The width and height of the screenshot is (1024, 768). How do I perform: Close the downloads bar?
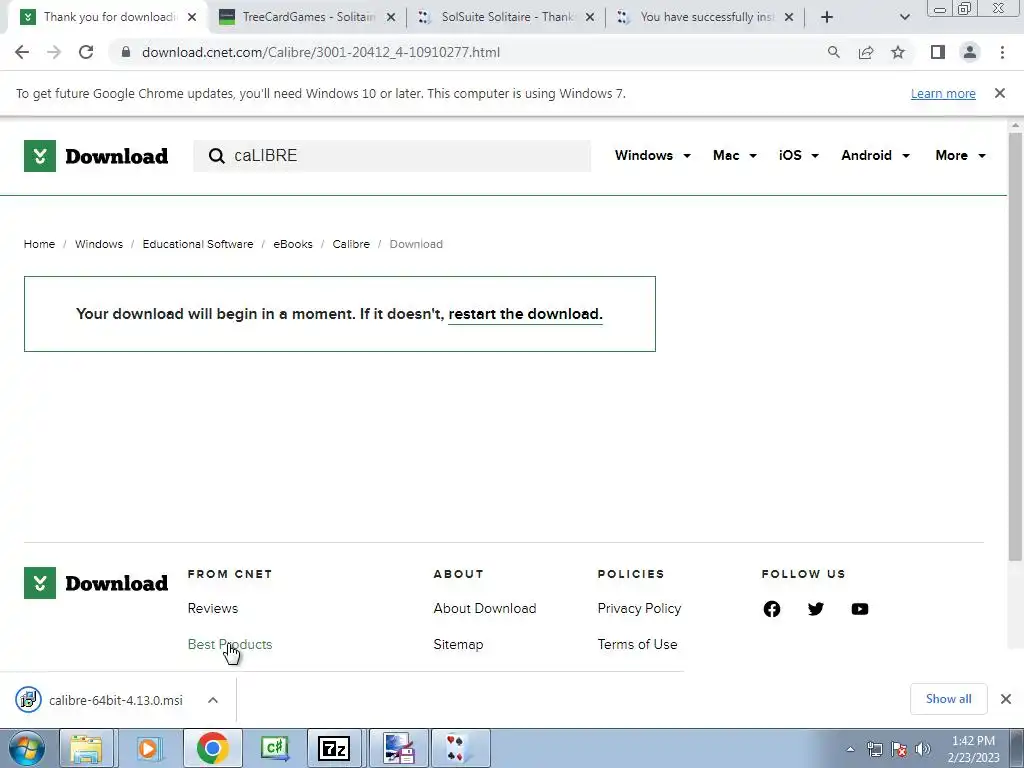(1006, 699)
